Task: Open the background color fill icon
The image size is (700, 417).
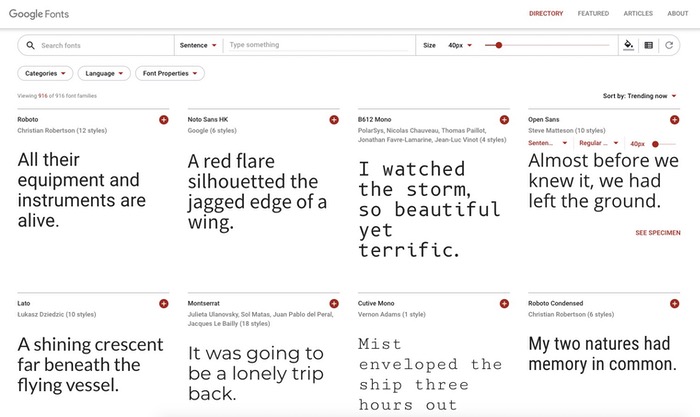Action: click(x=629, y=45)
